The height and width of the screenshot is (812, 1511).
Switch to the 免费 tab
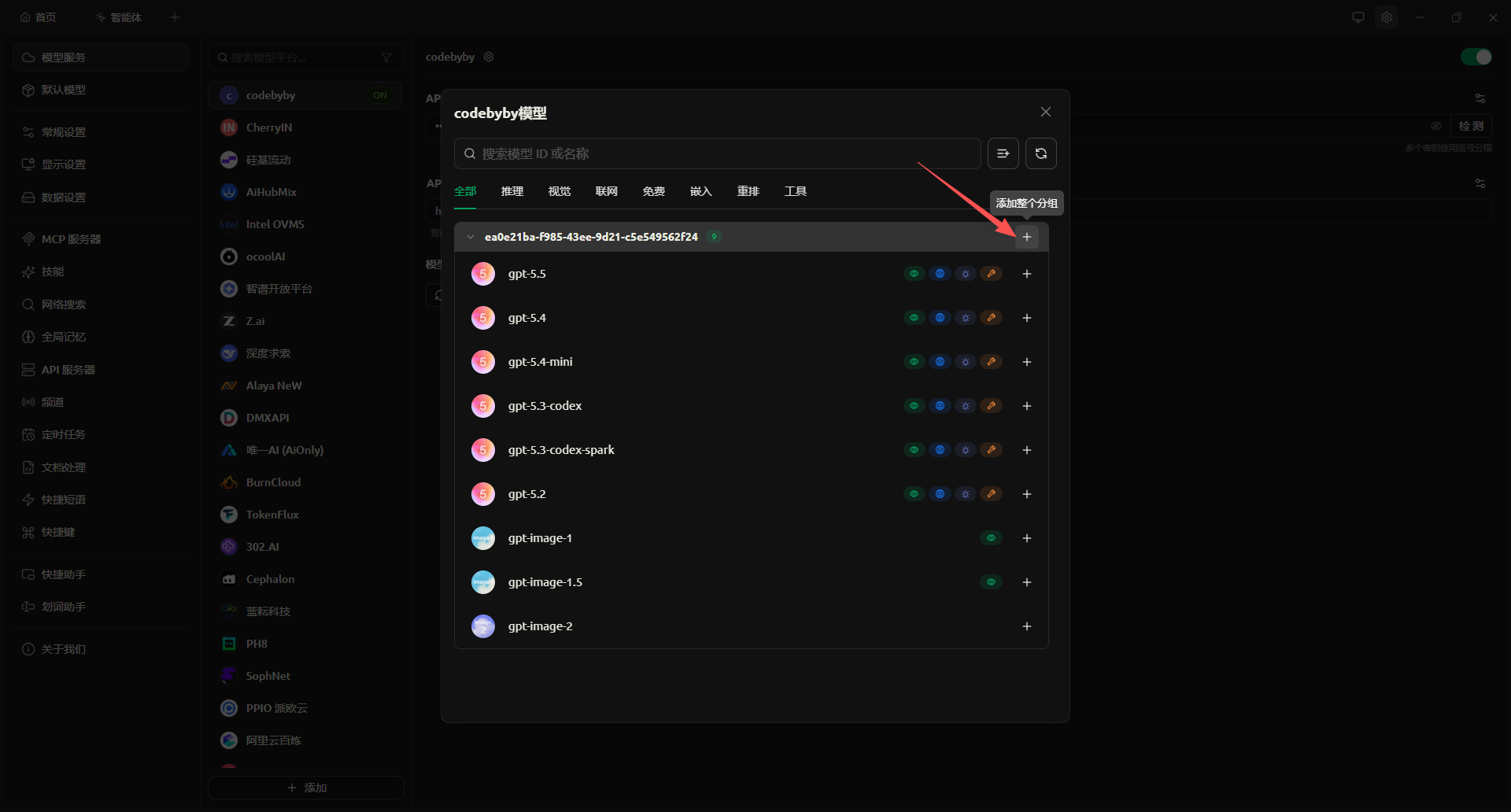point(654,191)
